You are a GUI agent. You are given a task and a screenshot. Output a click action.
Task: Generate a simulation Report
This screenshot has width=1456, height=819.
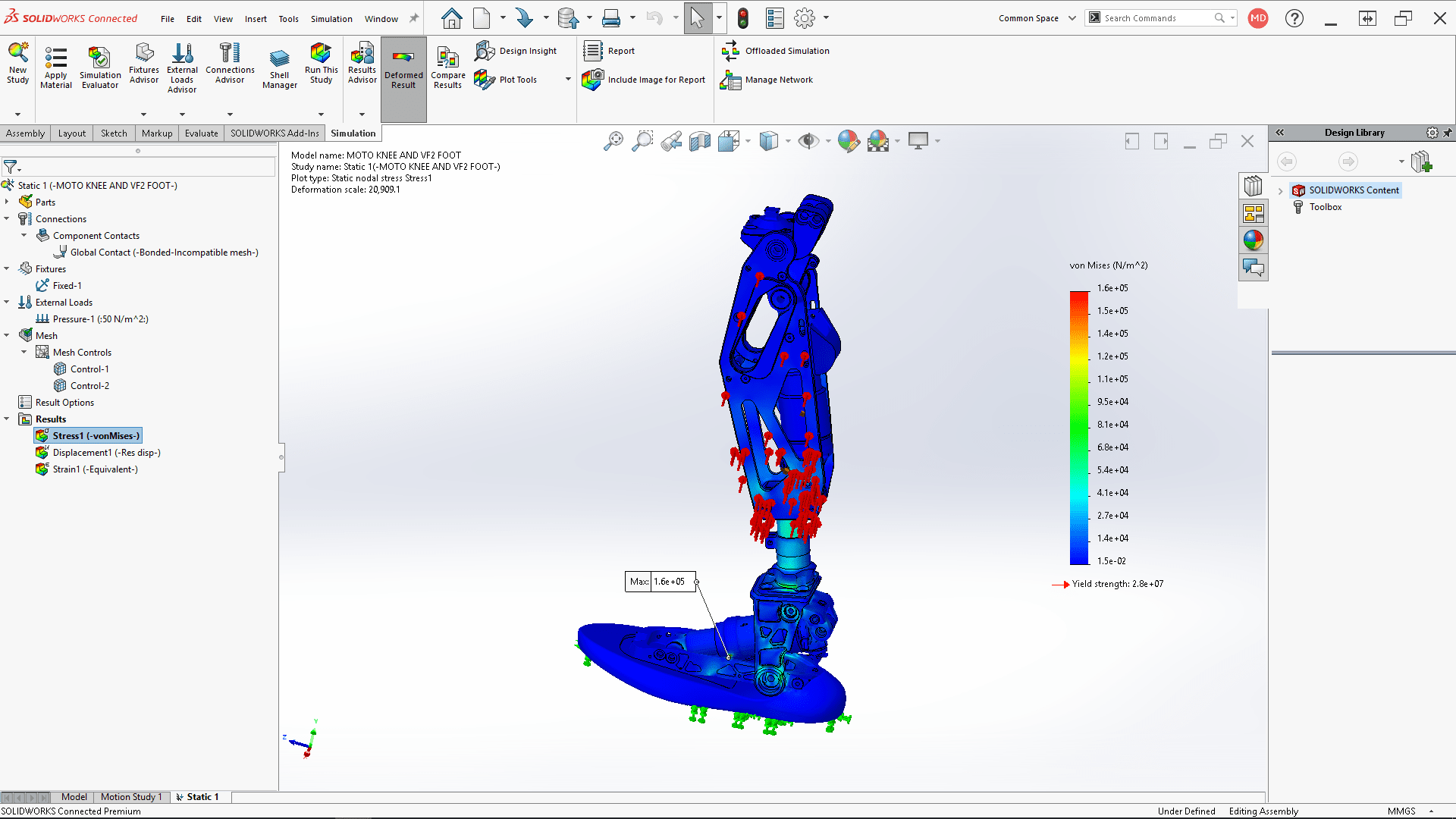pos(609,51)
